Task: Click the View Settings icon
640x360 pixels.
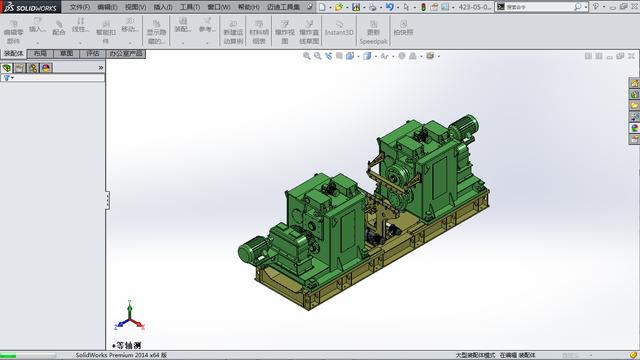Action: [430, 56]
